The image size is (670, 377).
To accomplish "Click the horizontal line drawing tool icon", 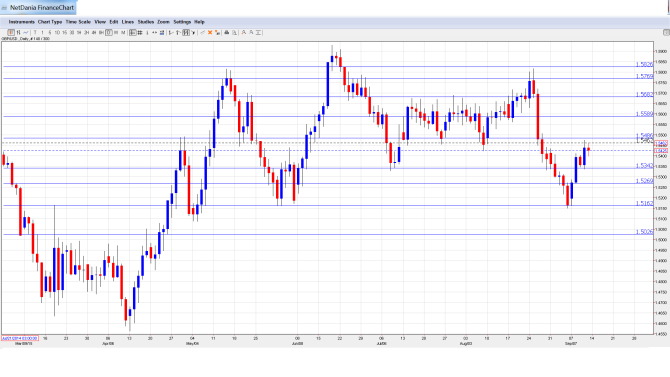I will point(171,32).
